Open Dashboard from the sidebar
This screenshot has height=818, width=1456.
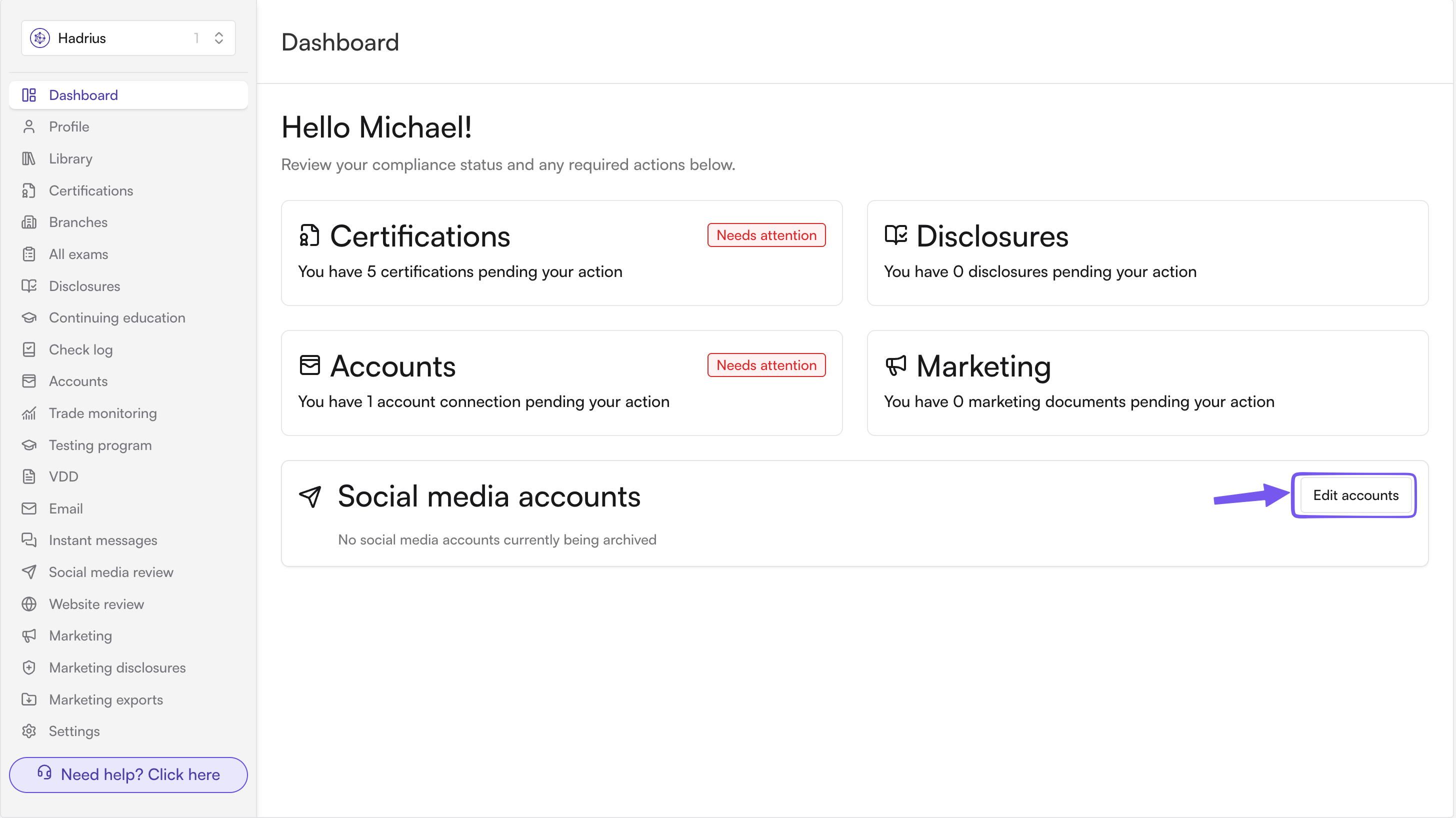tap(128, 95)
